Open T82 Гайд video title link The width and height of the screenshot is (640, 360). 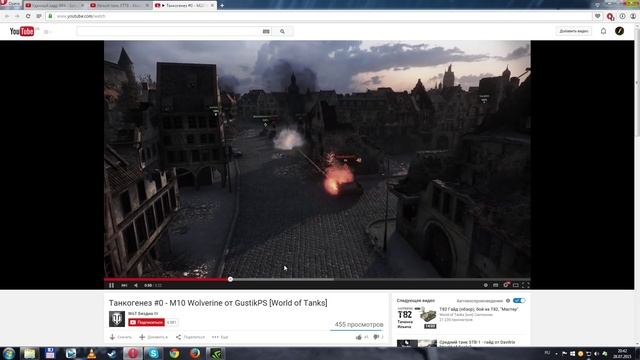478,309
